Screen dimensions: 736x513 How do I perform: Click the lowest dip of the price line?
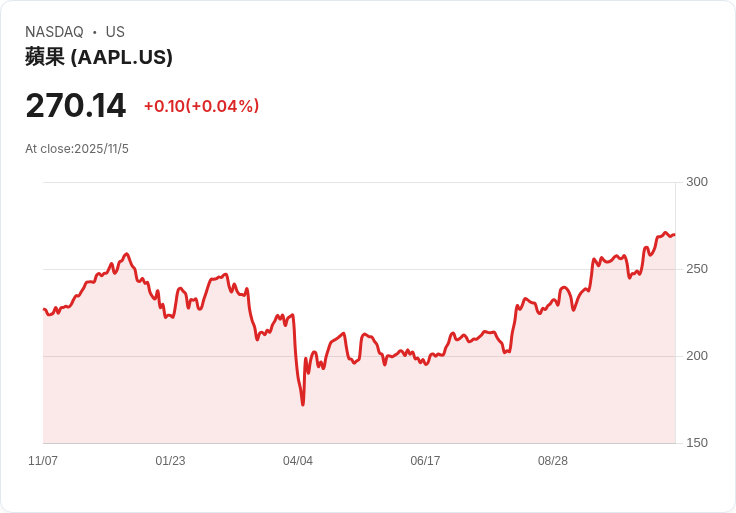click(x=302, y=404)
